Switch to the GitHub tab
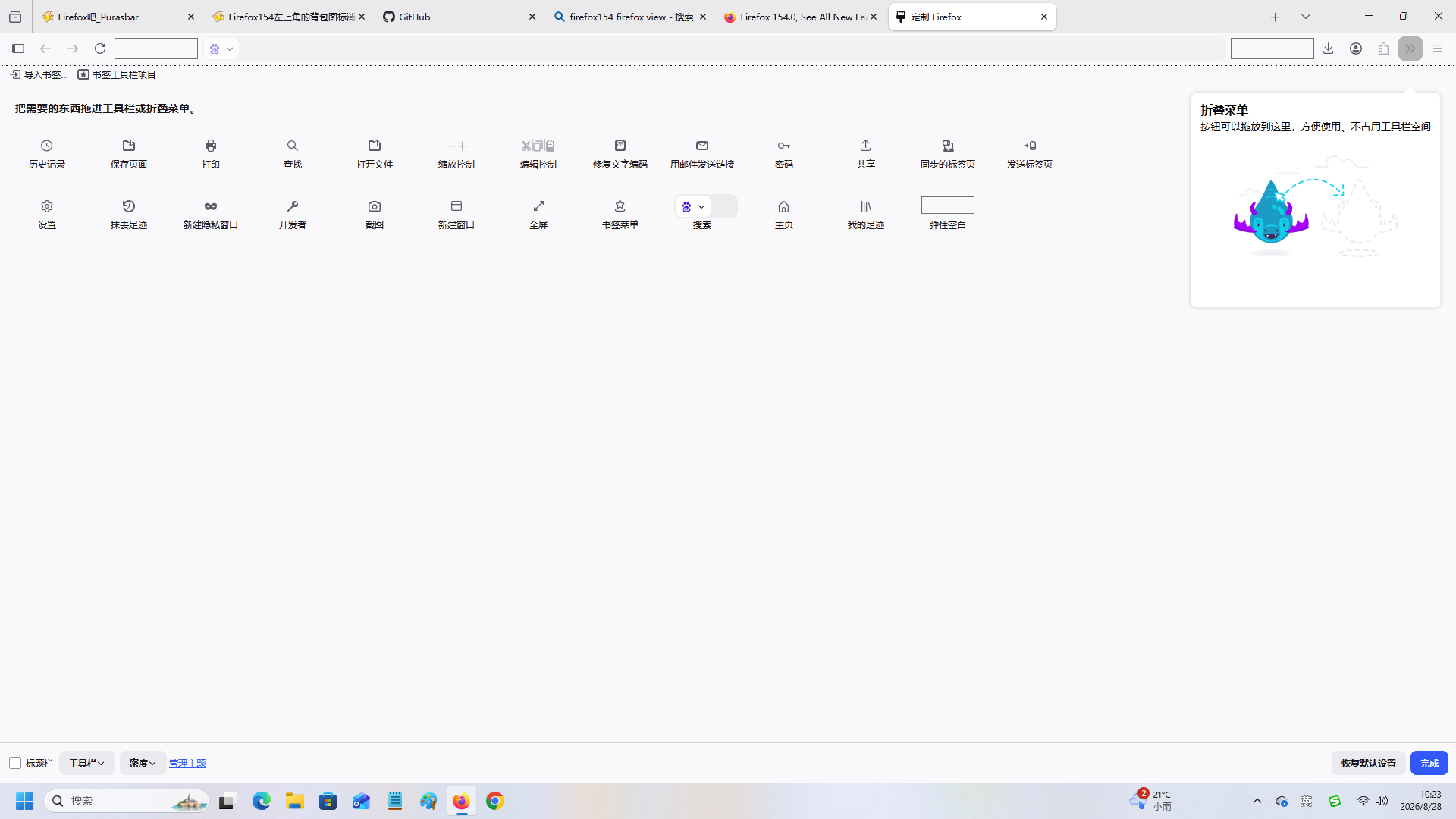Screen dimensions: 1456x819 pos(460,17)
